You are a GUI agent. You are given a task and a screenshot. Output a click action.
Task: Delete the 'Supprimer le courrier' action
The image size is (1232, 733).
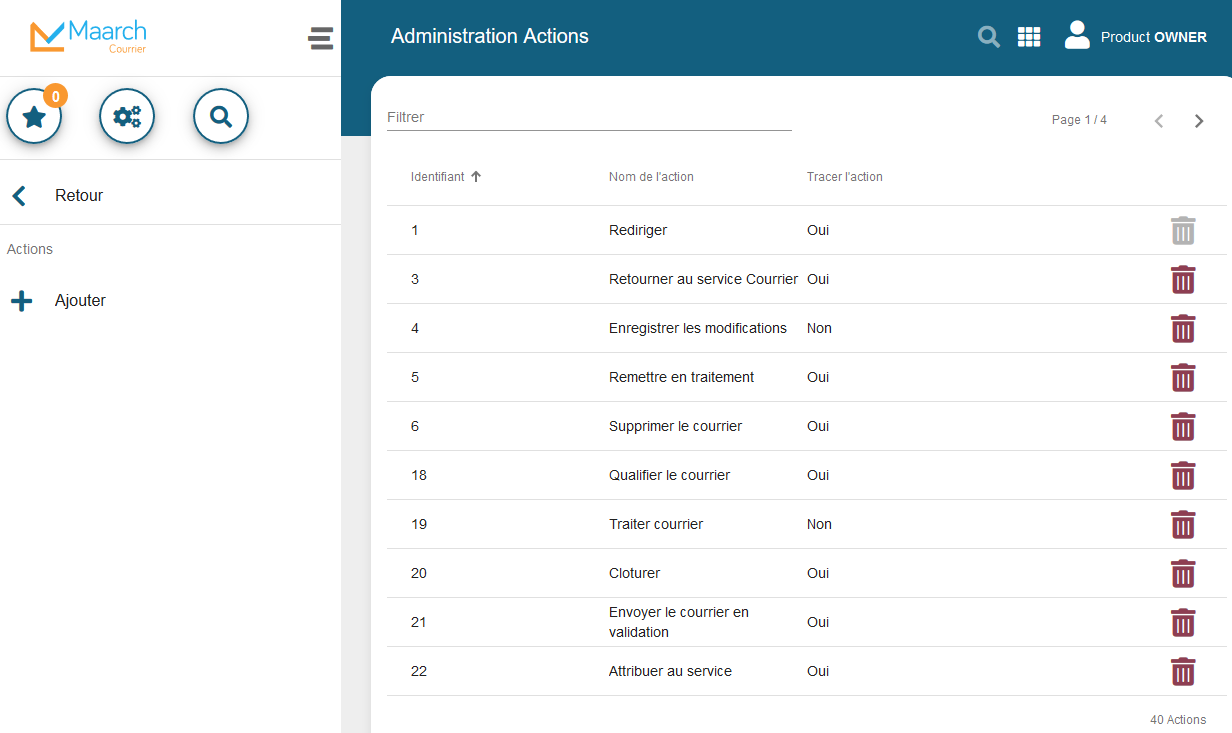1183,427
